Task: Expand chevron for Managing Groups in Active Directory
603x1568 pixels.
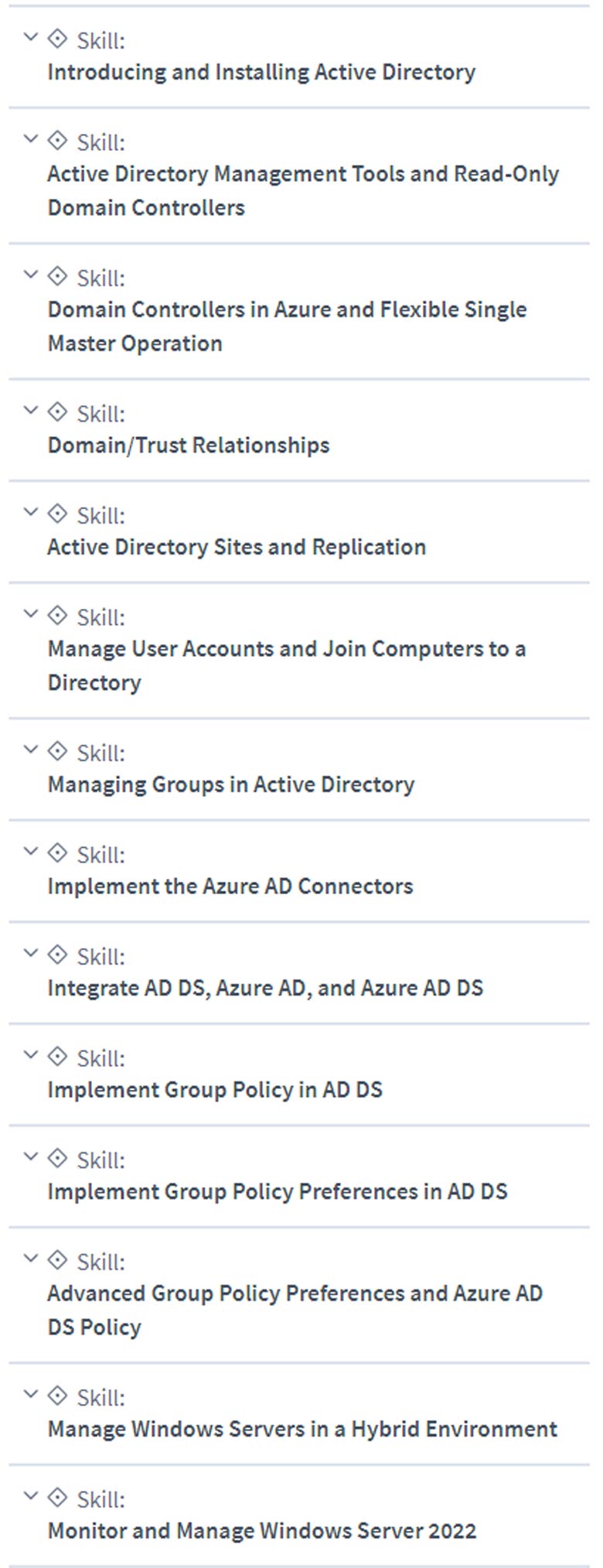Action: tap(31, 749)
